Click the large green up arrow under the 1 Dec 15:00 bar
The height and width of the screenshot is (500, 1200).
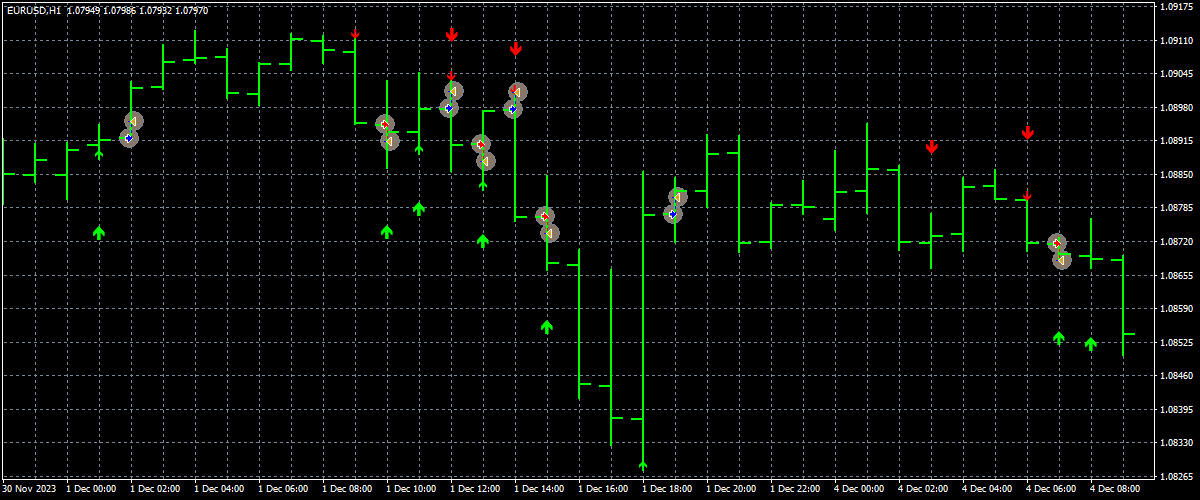click(547, 326)
